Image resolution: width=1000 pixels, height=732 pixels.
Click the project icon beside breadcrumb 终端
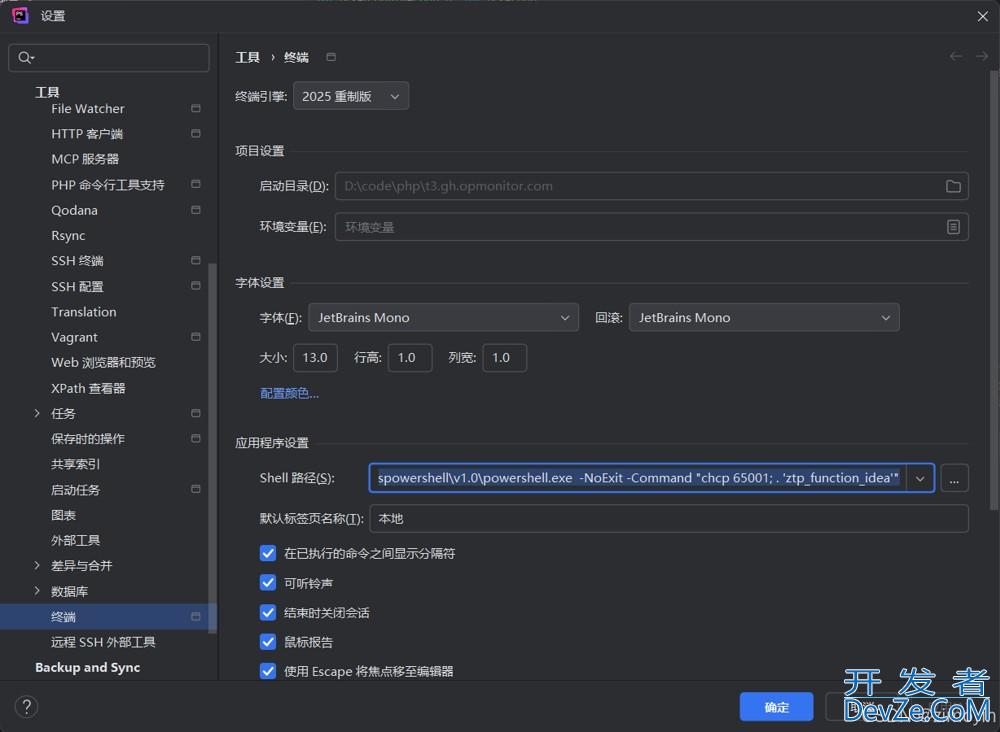pyautogui.click(x=331, y=57)
